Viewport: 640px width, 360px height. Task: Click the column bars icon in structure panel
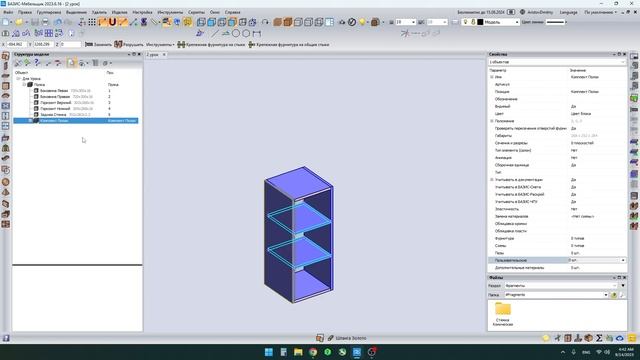click(x=95, y=63)
